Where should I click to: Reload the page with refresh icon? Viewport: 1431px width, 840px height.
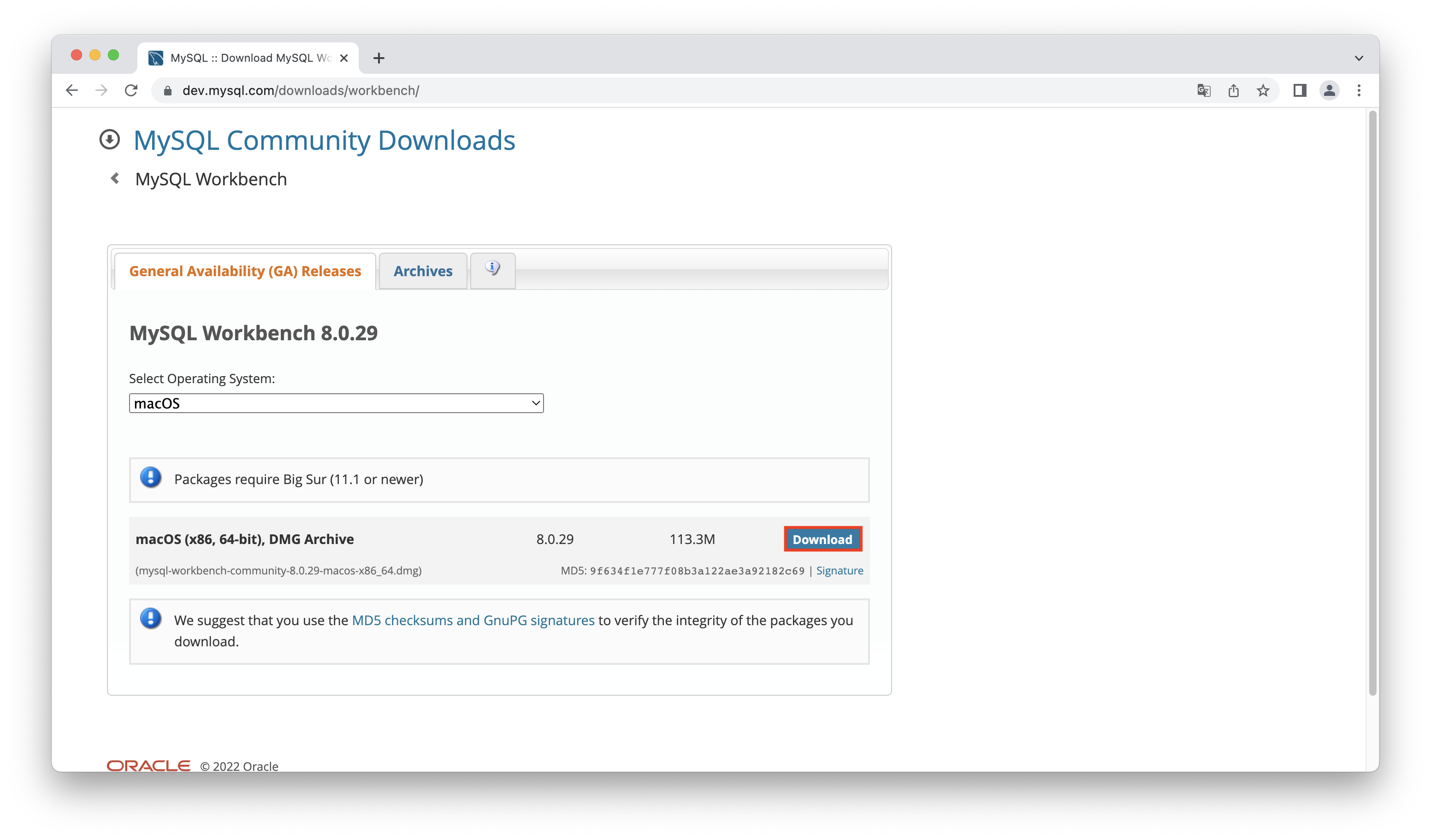click(x=131, y=90)
